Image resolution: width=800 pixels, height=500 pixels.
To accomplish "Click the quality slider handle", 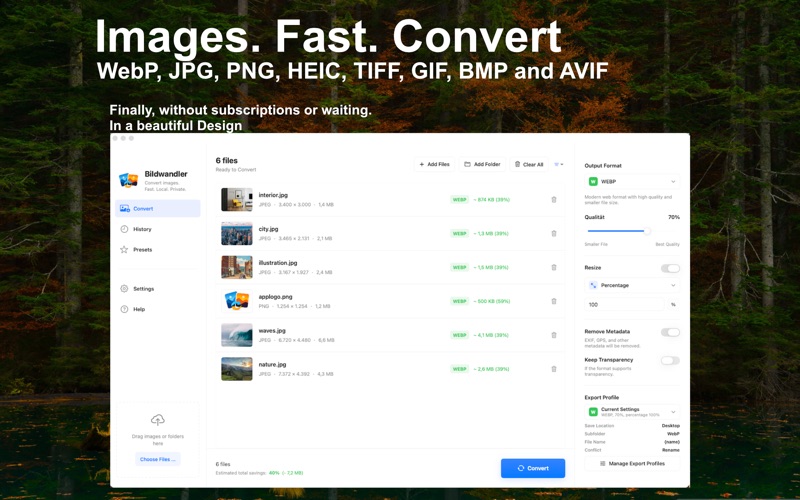I will tap(647, 231).
